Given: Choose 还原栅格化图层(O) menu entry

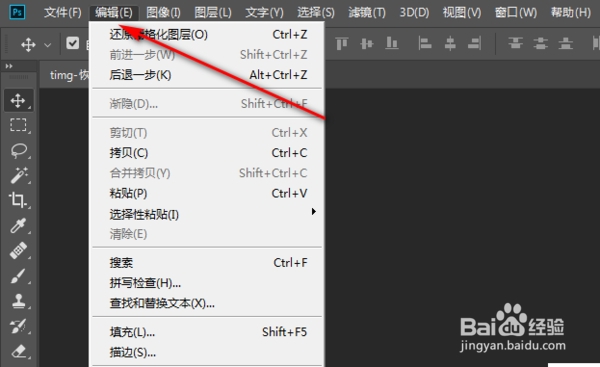Looking at the screenshot, I should [x=207, y=35].
